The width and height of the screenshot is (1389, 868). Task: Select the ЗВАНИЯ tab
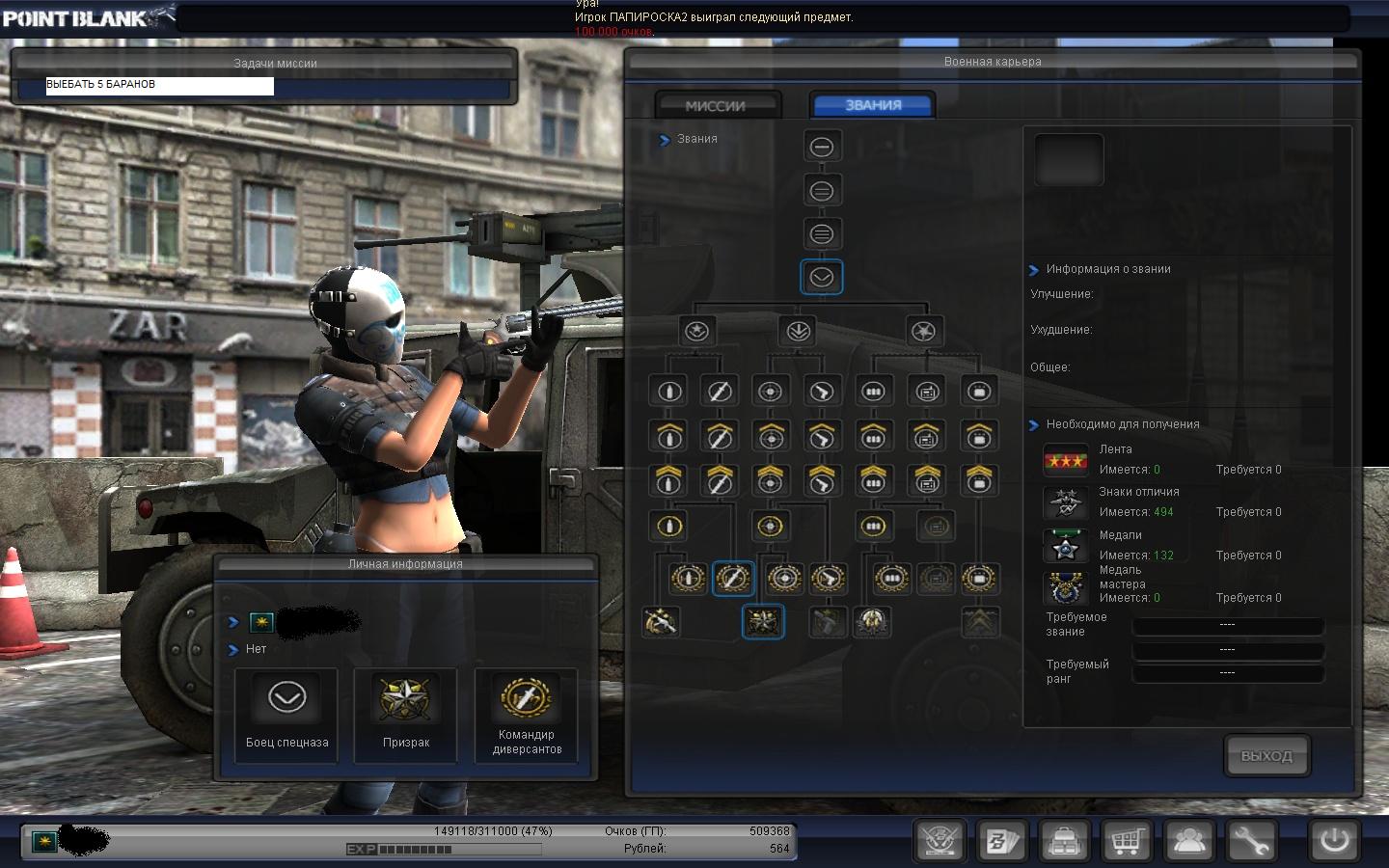[x=873, y=105]
